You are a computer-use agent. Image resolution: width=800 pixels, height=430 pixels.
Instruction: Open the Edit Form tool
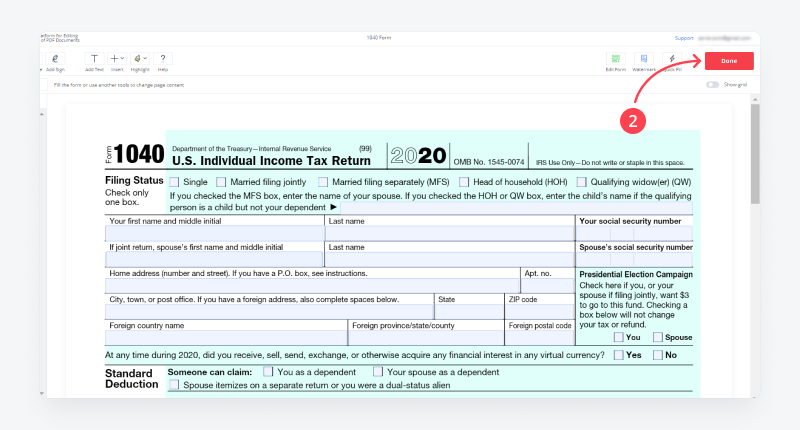[x=616, y=59]
